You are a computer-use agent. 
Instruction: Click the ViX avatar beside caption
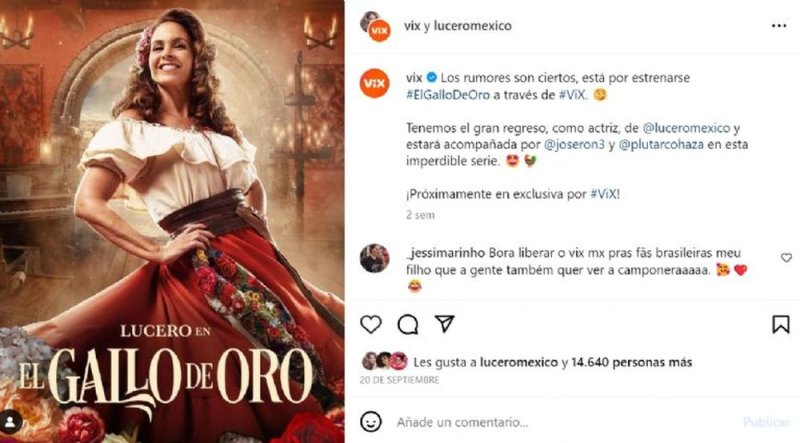(375, 83)
